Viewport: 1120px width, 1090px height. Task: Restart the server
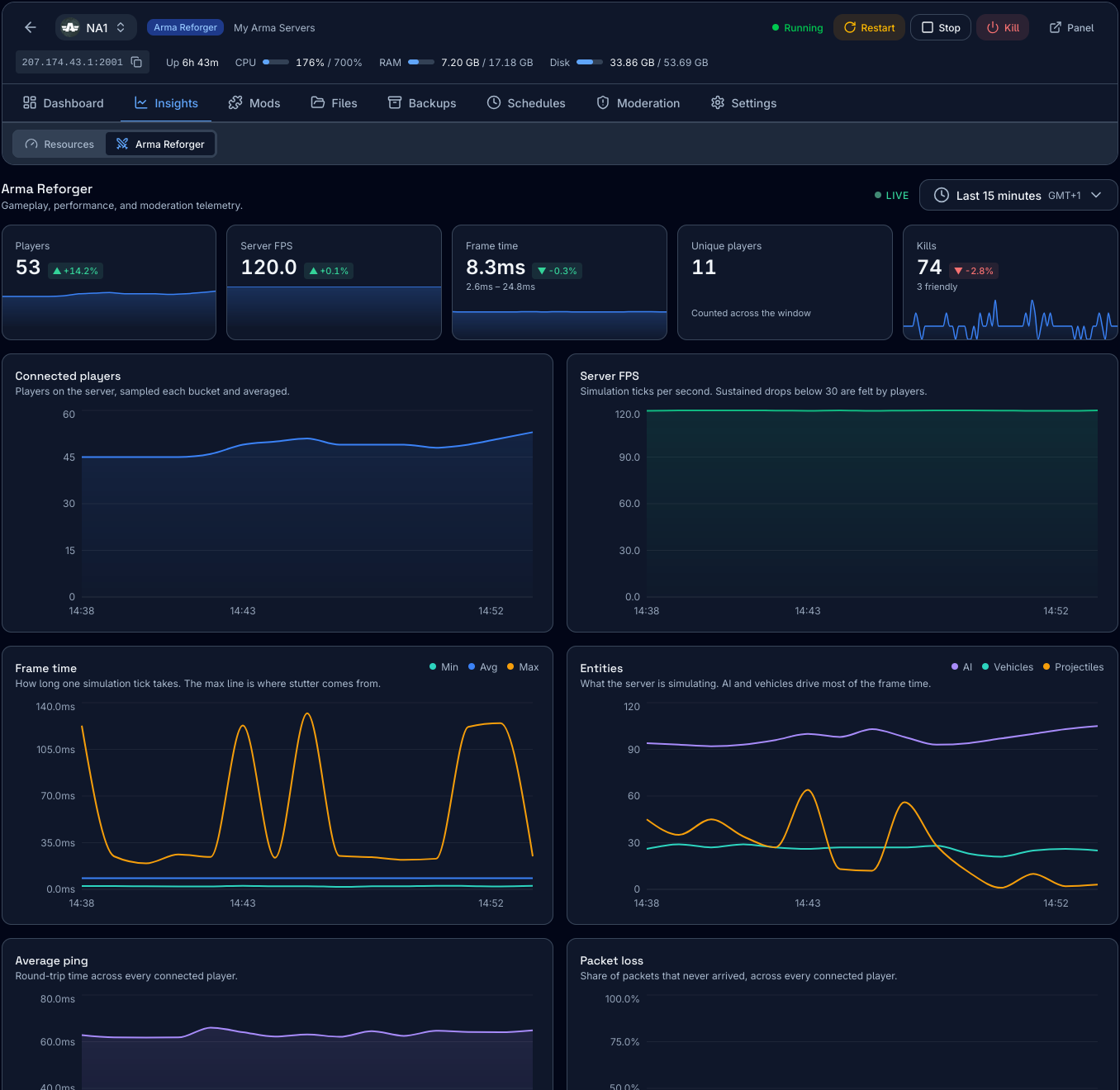click(x=869, y=27)
